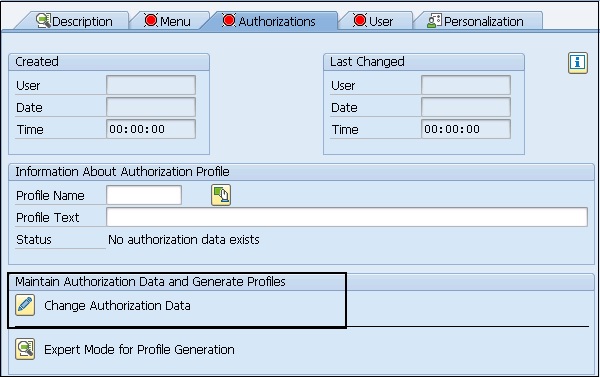Click the Created Time field showing 00:00:00
600x377 pixels.
151,129
